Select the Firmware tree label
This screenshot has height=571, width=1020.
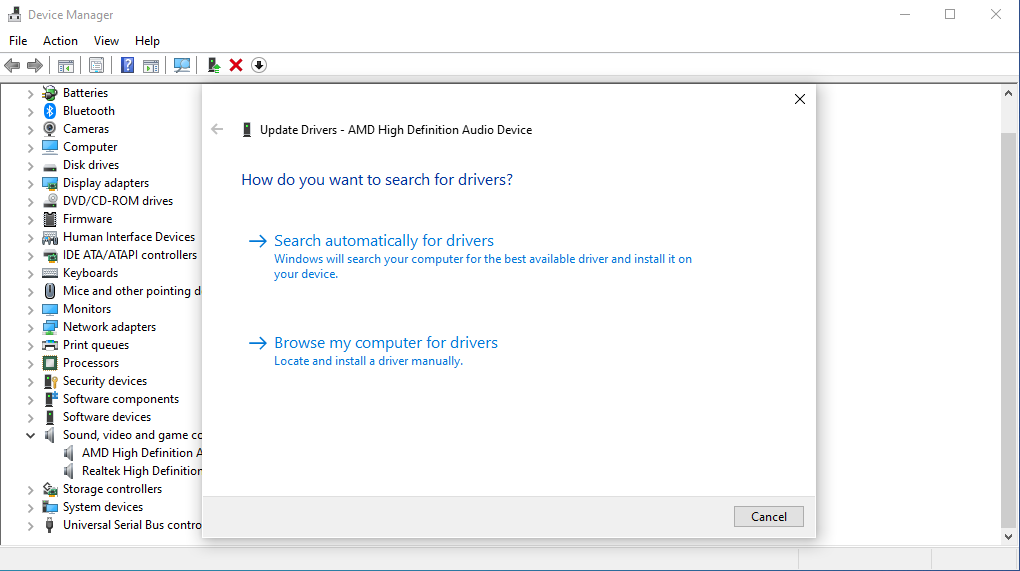point(87,219)
